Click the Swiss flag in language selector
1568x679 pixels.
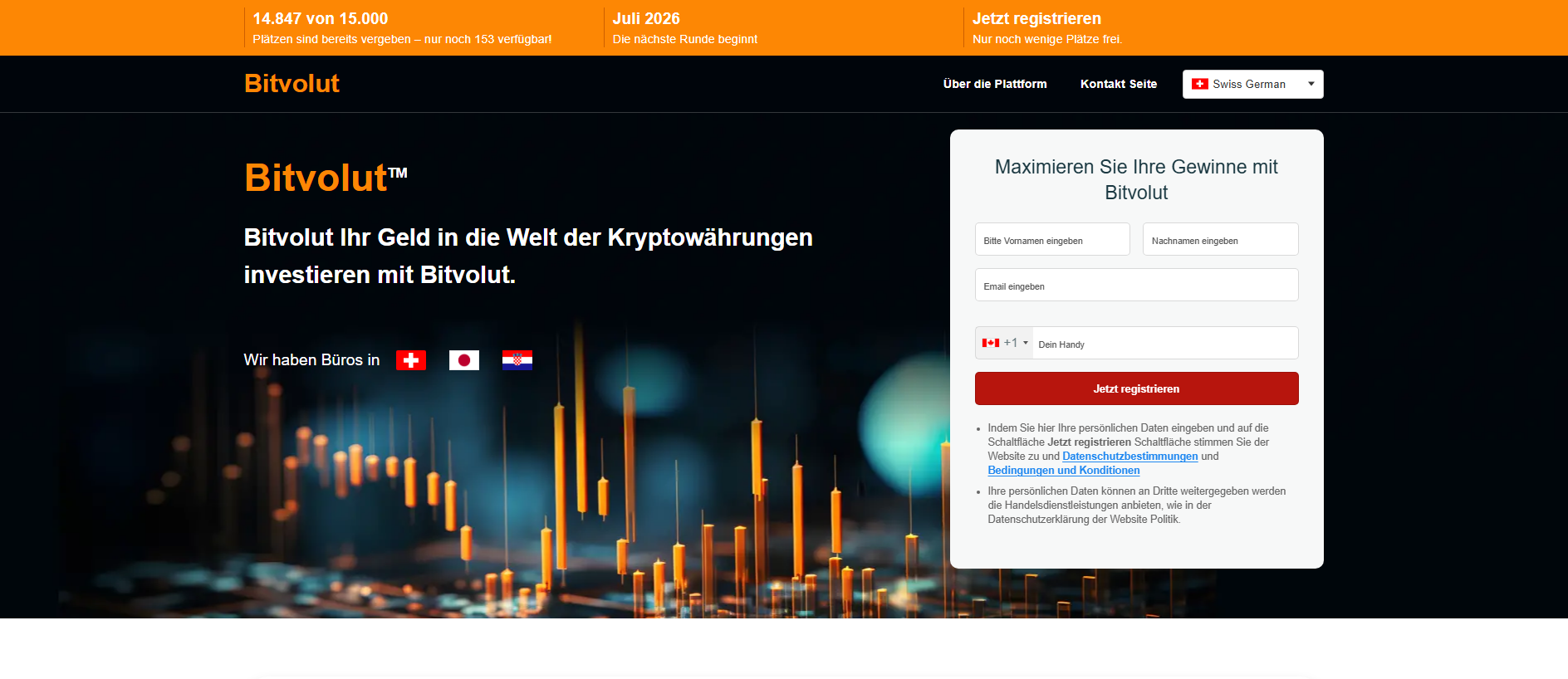[1200, 84]
